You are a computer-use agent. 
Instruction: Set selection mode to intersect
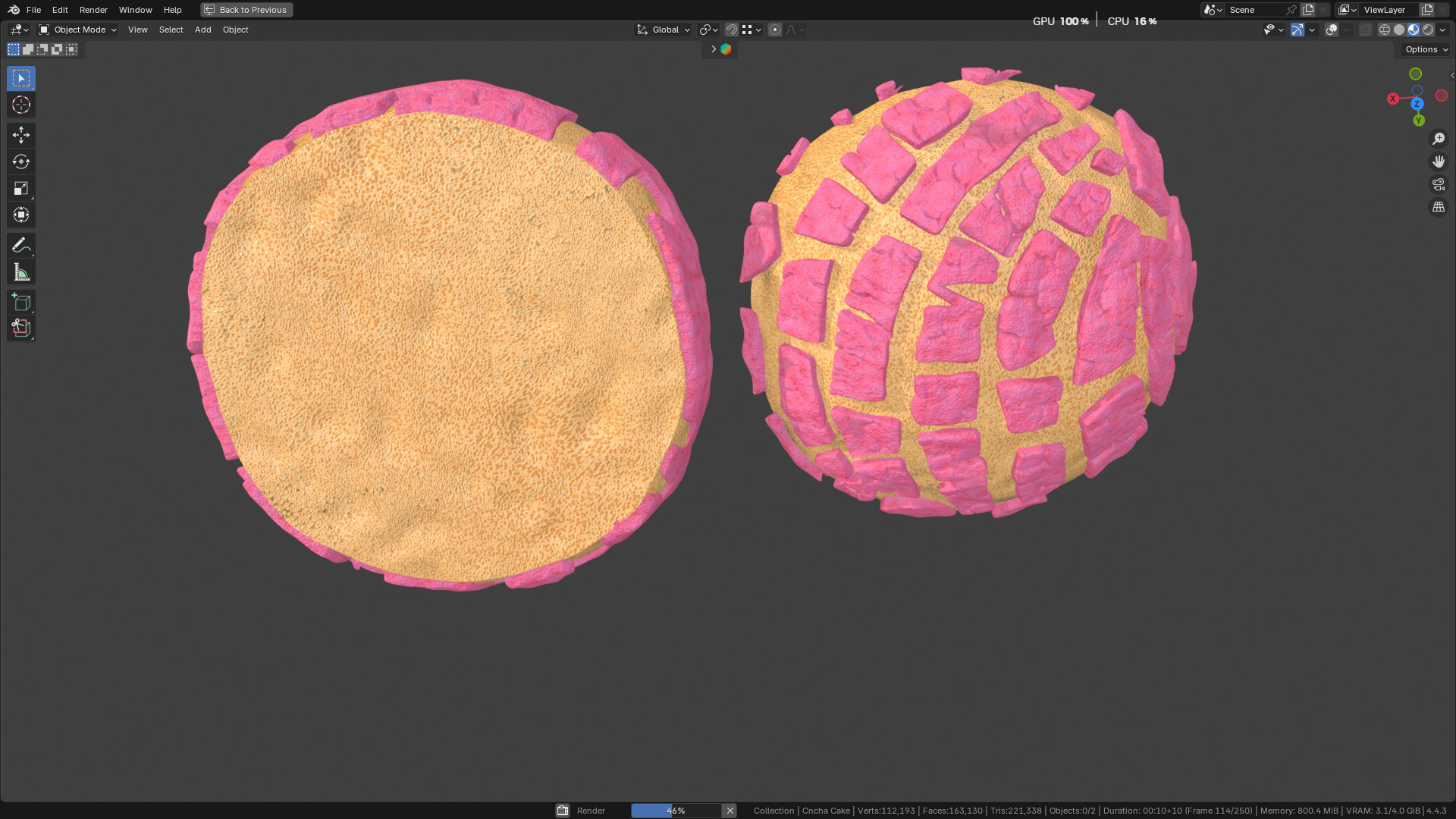click(x=71, y=49)
